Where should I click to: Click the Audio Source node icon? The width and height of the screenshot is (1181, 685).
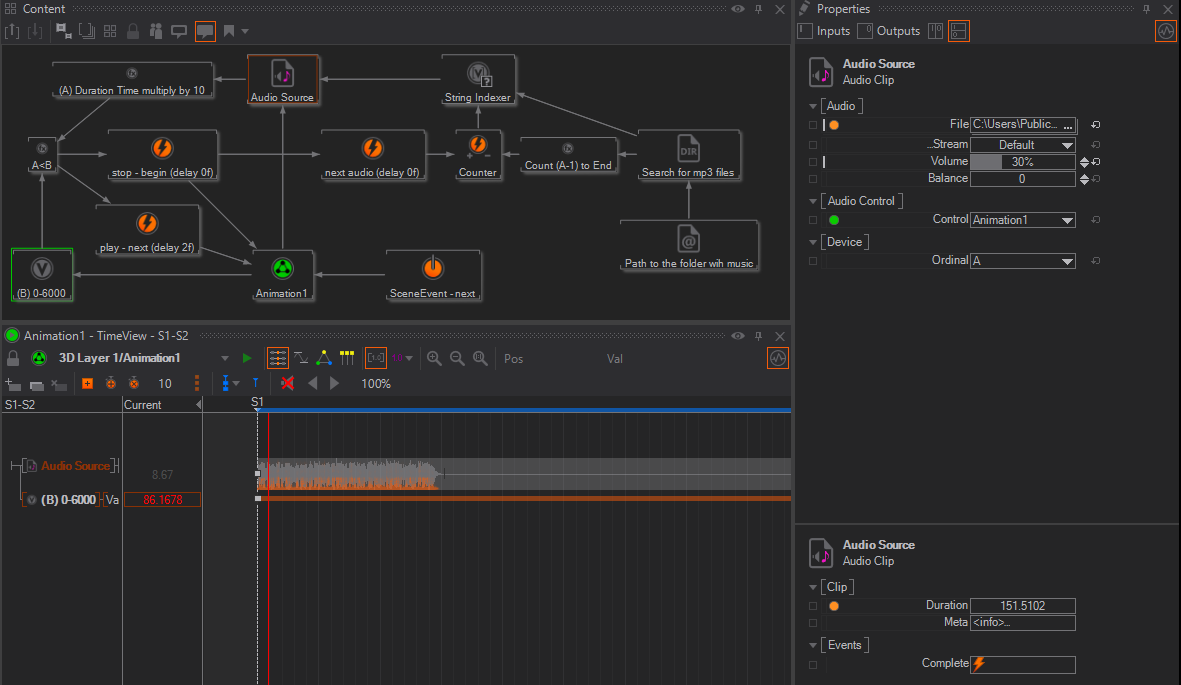tap(283, 75)
